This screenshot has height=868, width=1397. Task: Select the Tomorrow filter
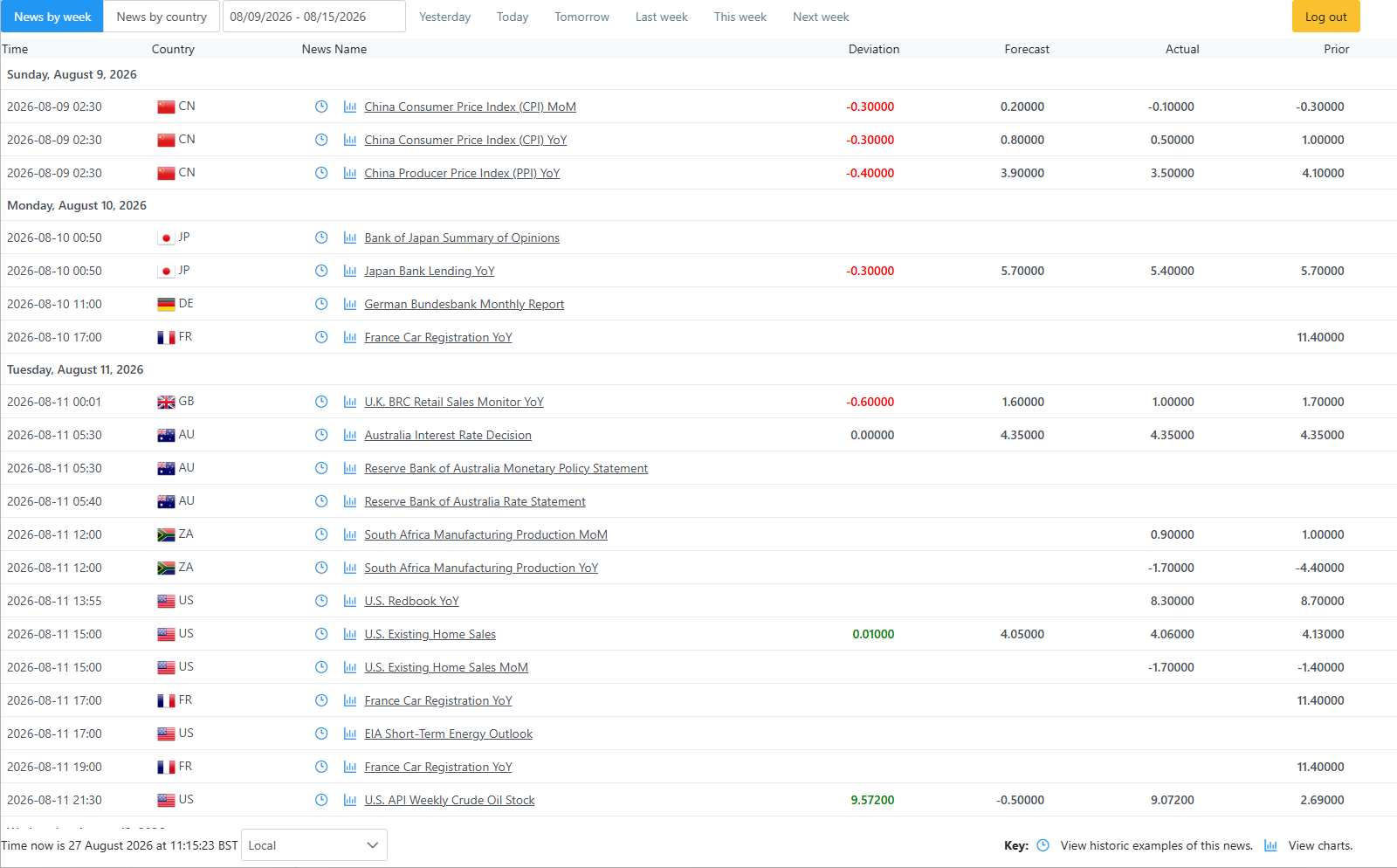coord(582,17)
